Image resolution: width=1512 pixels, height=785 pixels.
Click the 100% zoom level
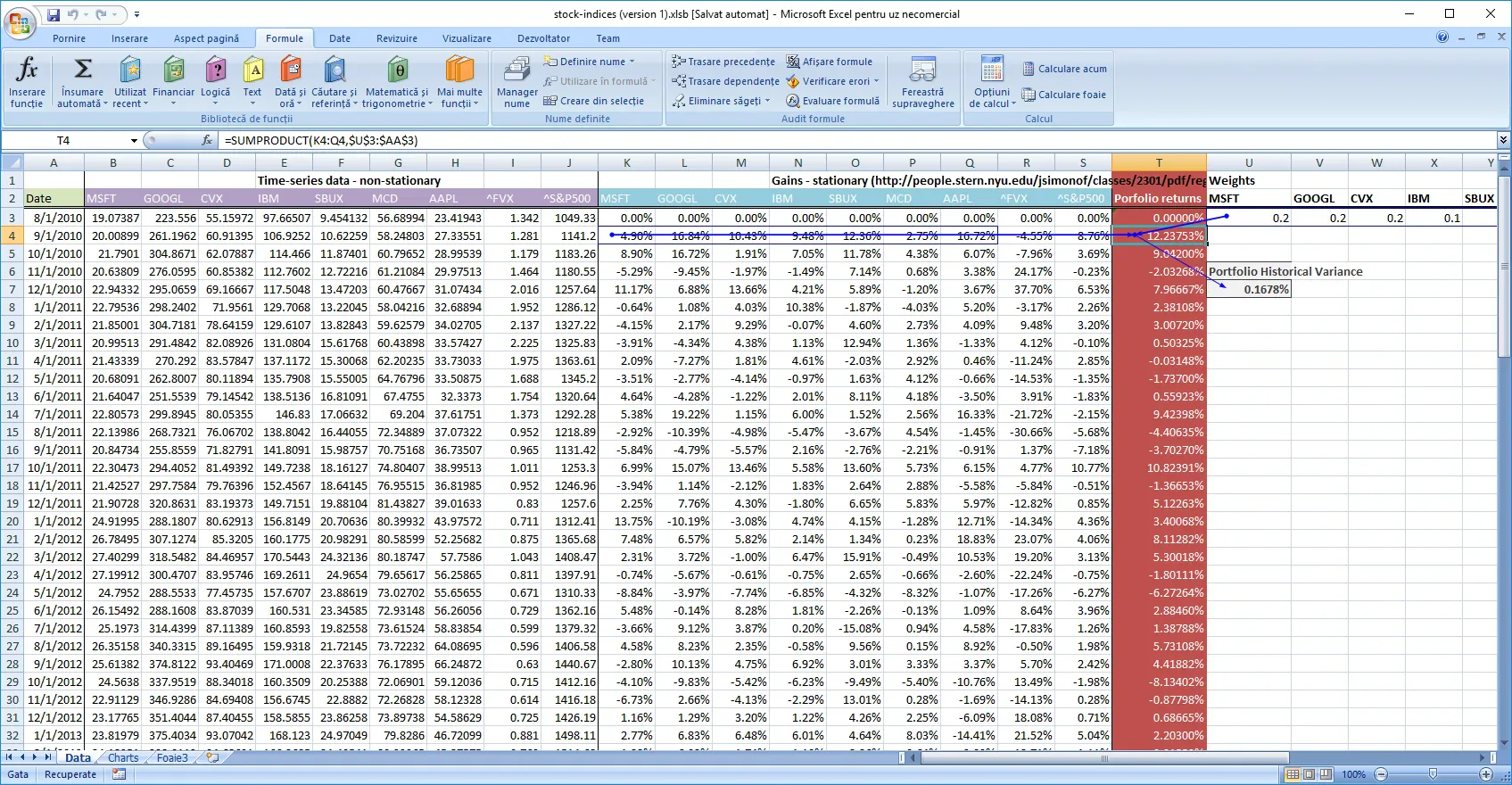(1353, 774)
